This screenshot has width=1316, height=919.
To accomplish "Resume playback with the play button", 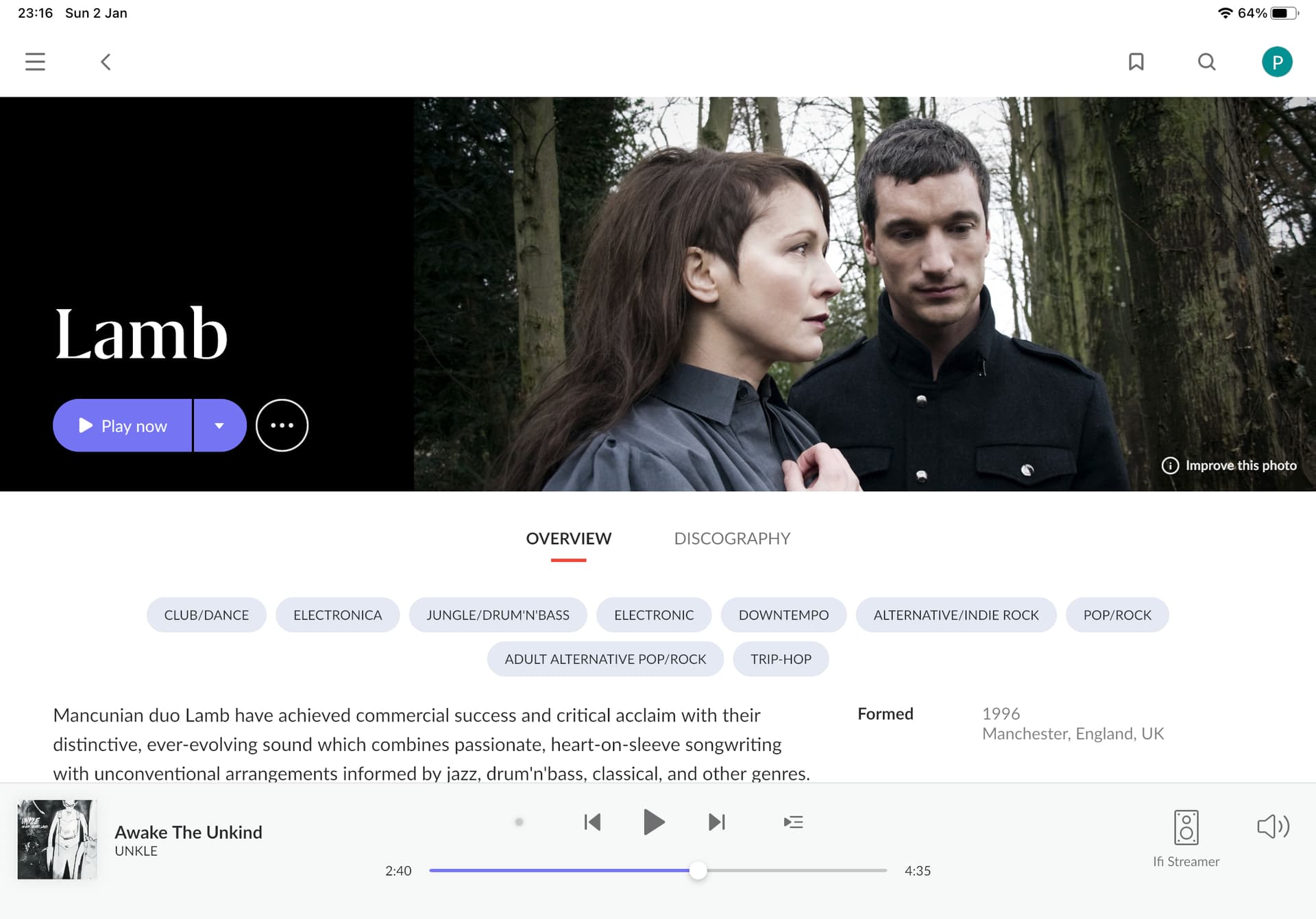I will tap(654, 822).
